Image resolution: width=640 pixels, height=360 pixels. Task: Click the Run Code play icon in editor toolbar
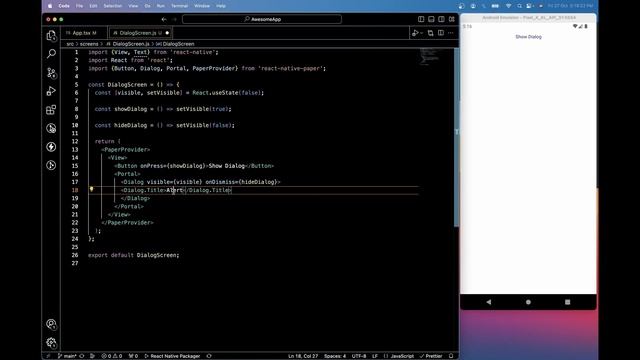coord(415,33)
